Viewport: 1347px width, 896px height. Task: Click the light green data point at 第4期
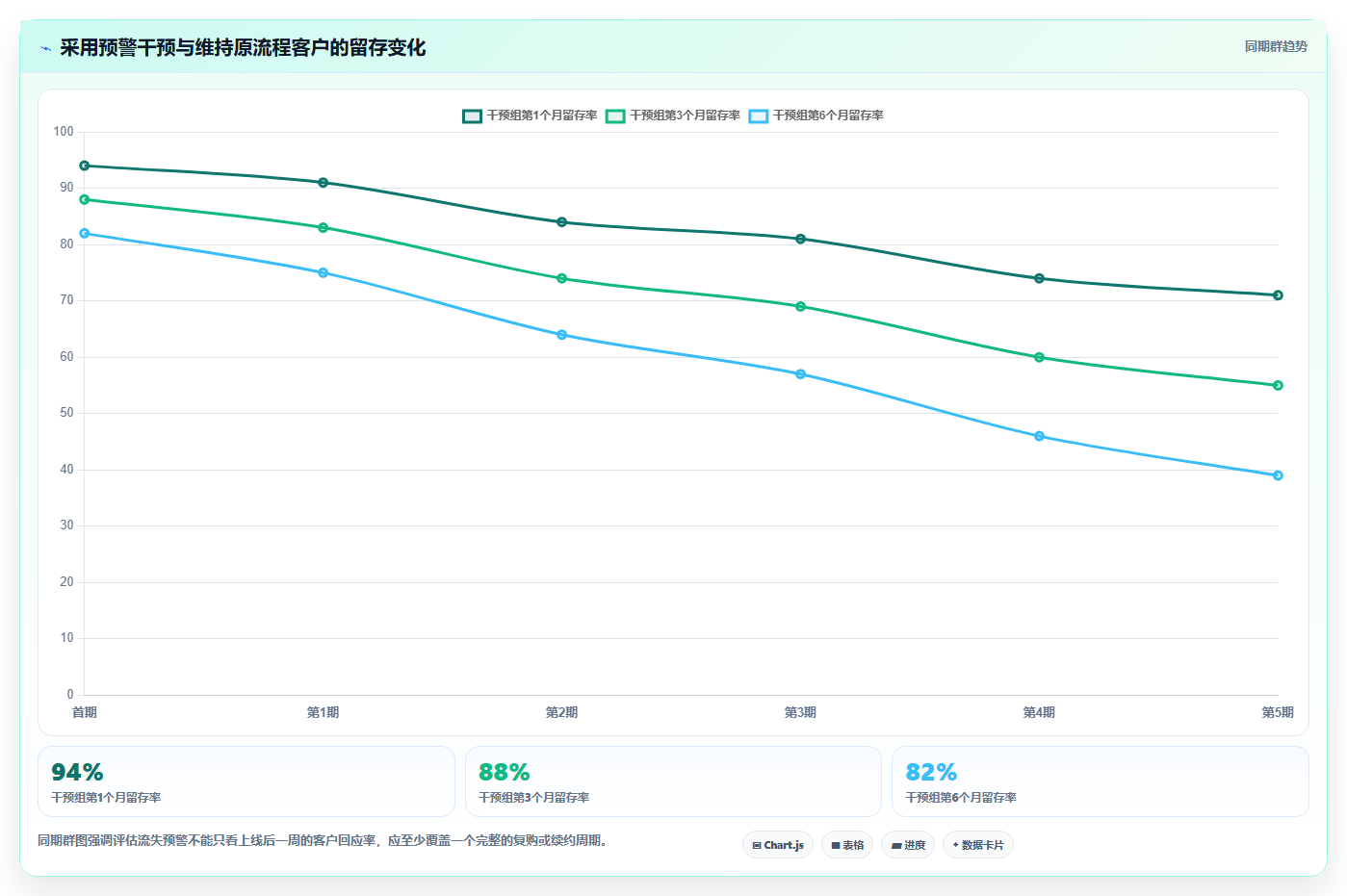coord(1040,357)
